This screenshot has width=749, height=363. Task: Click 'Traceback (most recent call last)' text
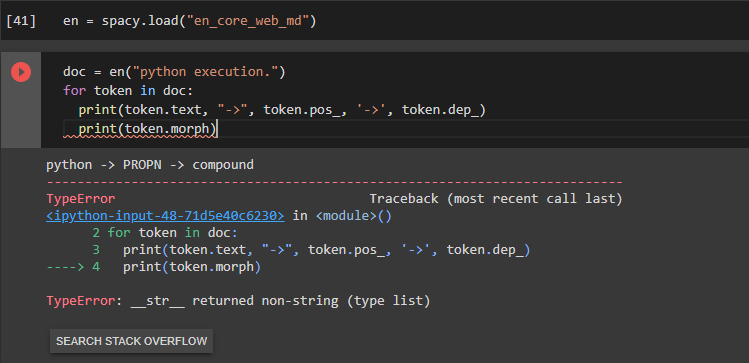click(496, 199)
